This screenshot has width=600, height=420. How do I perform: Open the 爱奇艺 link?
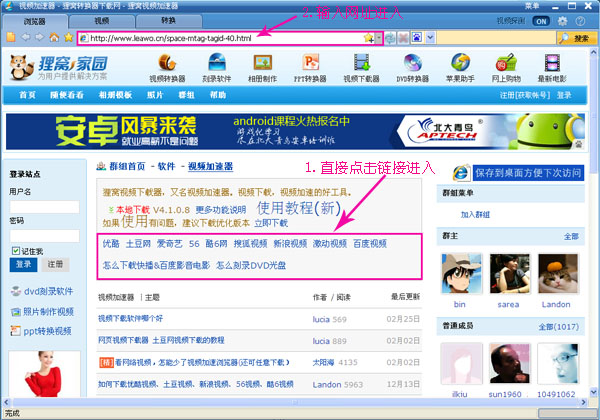pos(170,244)
